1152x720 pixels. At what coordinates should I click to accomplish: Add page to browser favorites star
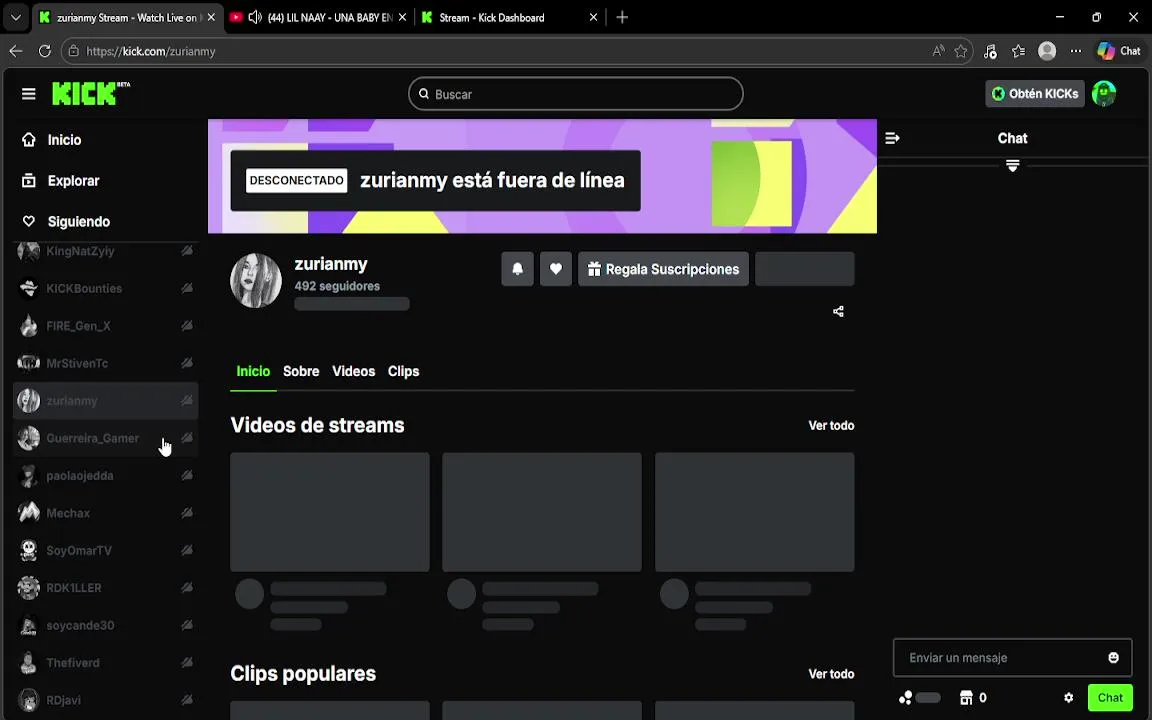pos(960,51)
